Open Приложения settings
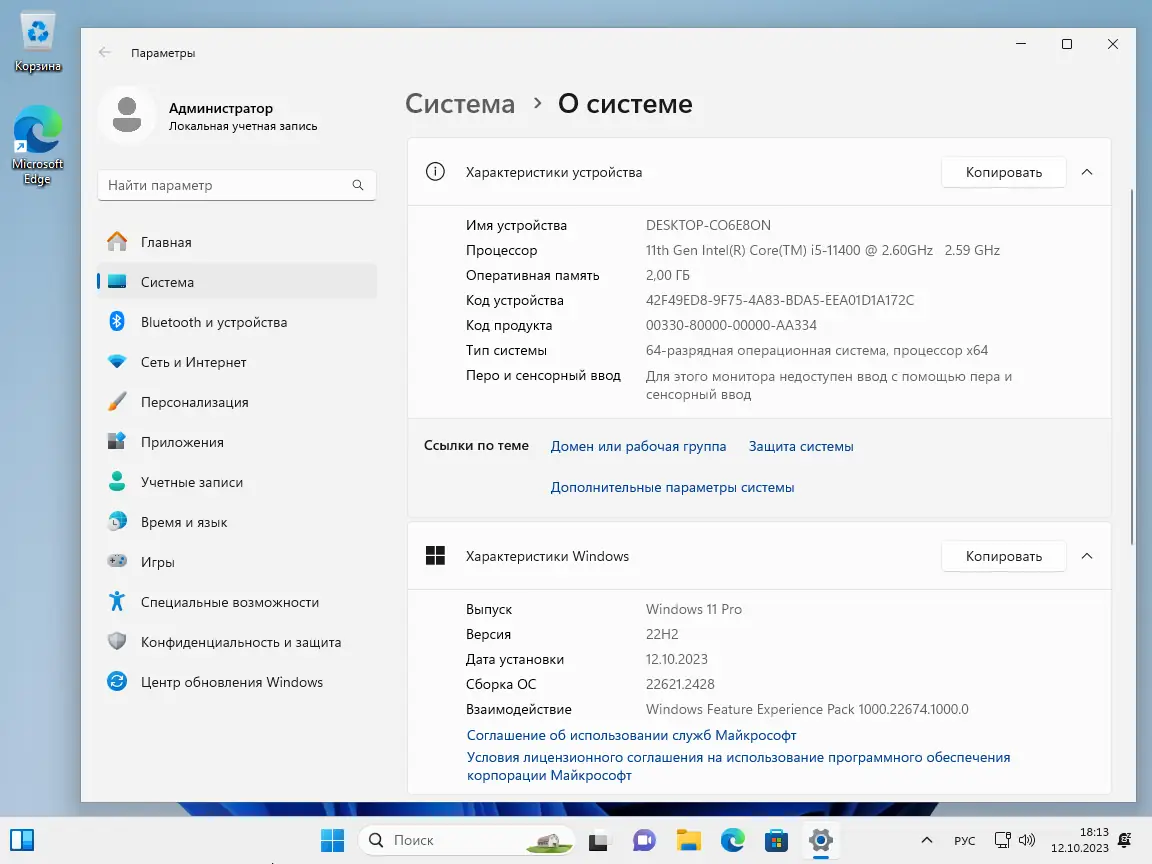The width and height of the screenshot is (1152, 864). click(x=237, y=442)
